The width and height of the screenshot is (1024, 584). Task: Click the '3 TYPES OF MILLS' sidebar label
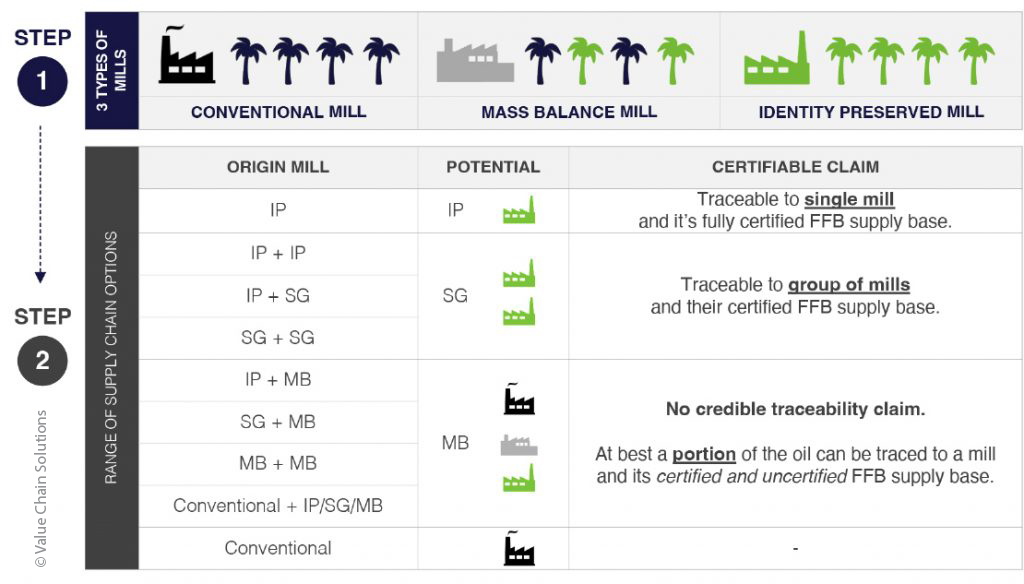[112, 71]
